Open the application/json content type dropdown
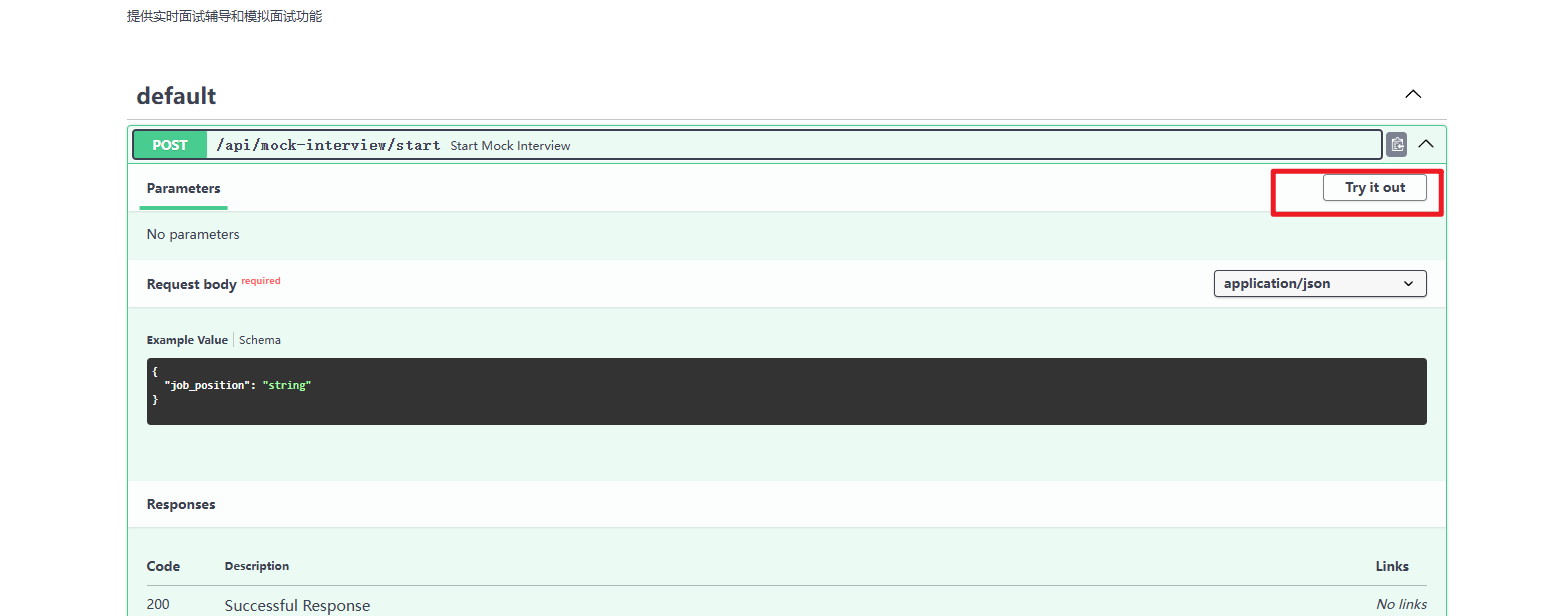The height and width of the screenshot is (616, 1553). [1319, 284]
